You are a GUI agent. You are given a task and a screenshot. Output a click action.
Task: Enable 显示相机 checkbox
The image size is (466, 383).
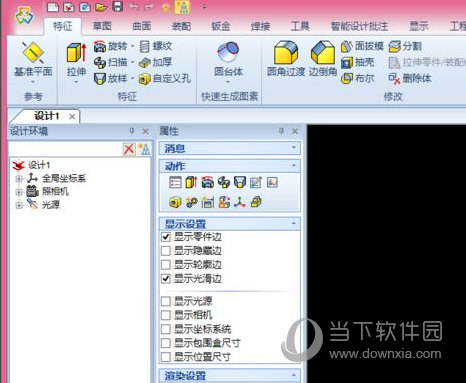point(166,315)
